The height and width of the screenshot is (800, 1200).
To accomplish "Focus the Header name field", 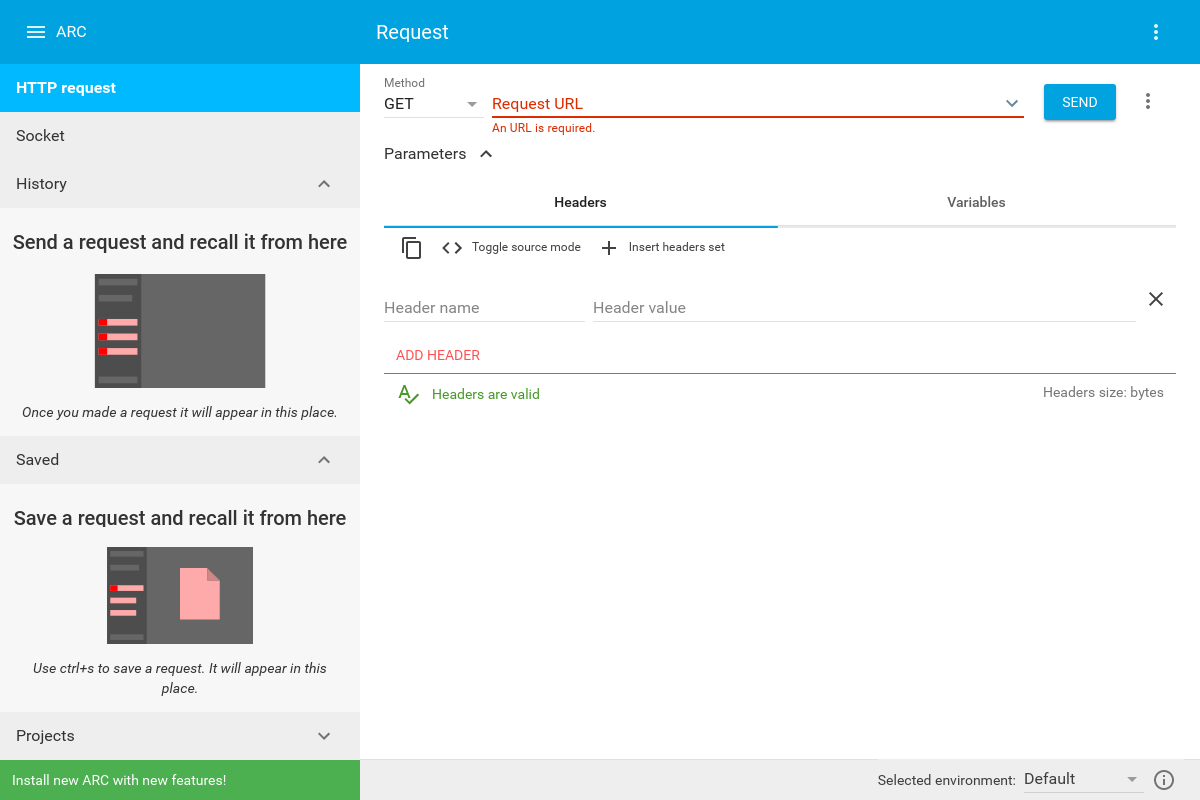I will click(x=484, y=308).
